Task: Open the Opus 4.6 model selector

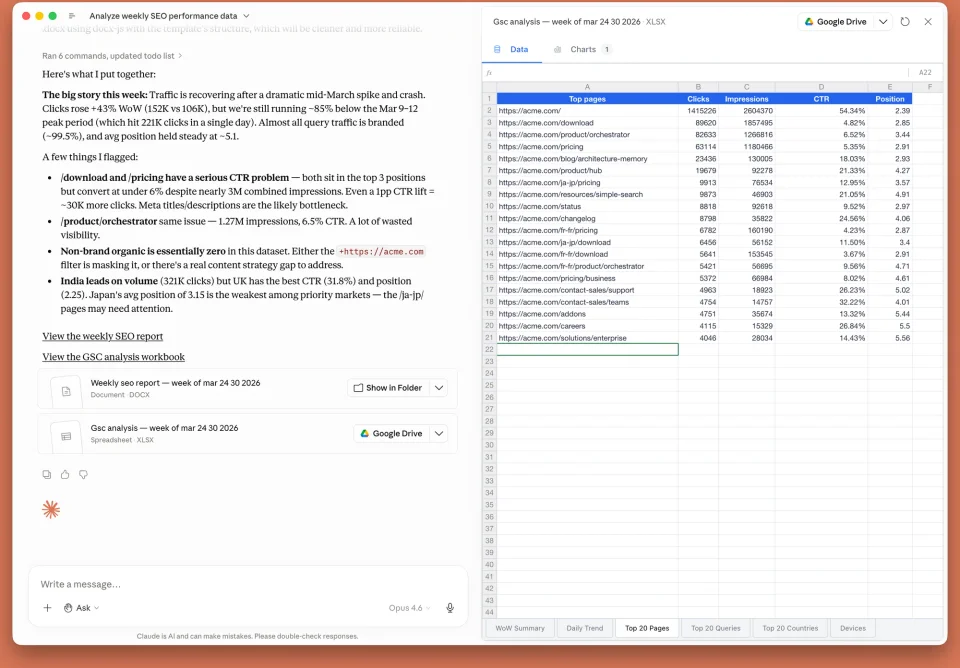Action: coord(409,608)
